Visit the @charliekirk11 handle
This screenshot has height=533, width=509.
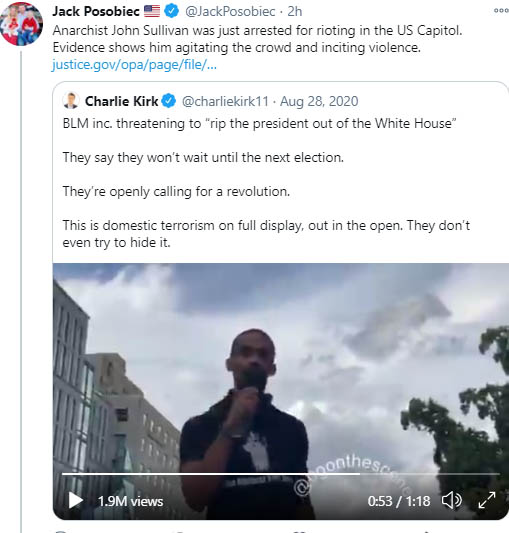click(x=225, y=101)
